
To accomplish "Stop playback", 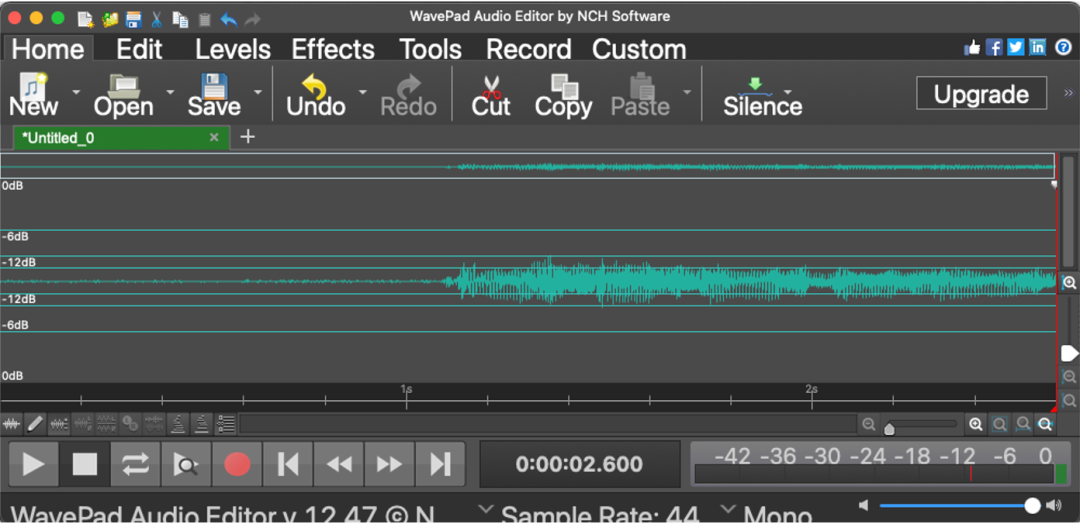I will tap(85, 464).
